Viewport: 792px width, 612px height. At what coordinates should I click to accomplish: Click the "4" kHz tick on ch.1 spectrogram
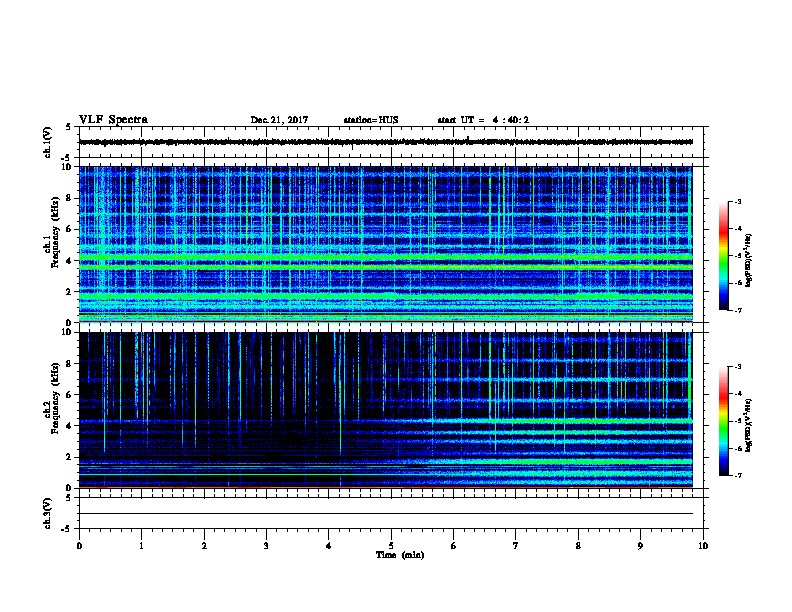pyautogui.click(x=69, y=261)
